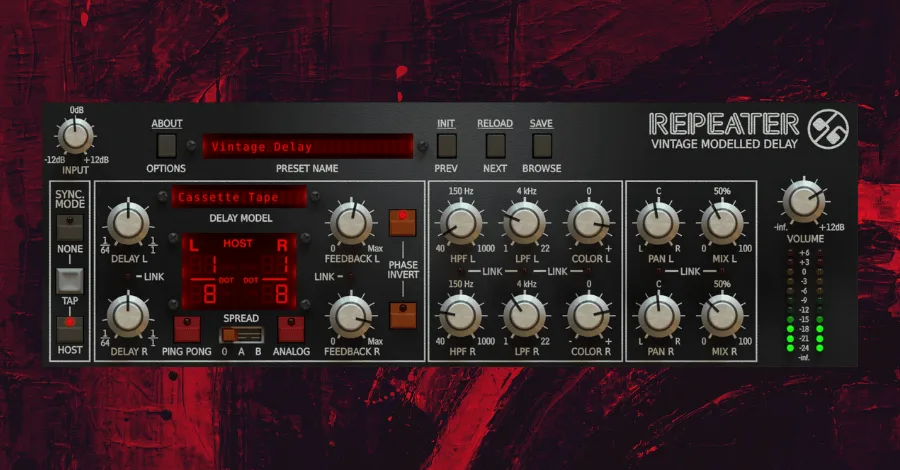
Task: Click the Mix R knob
Action: point(721,316)
